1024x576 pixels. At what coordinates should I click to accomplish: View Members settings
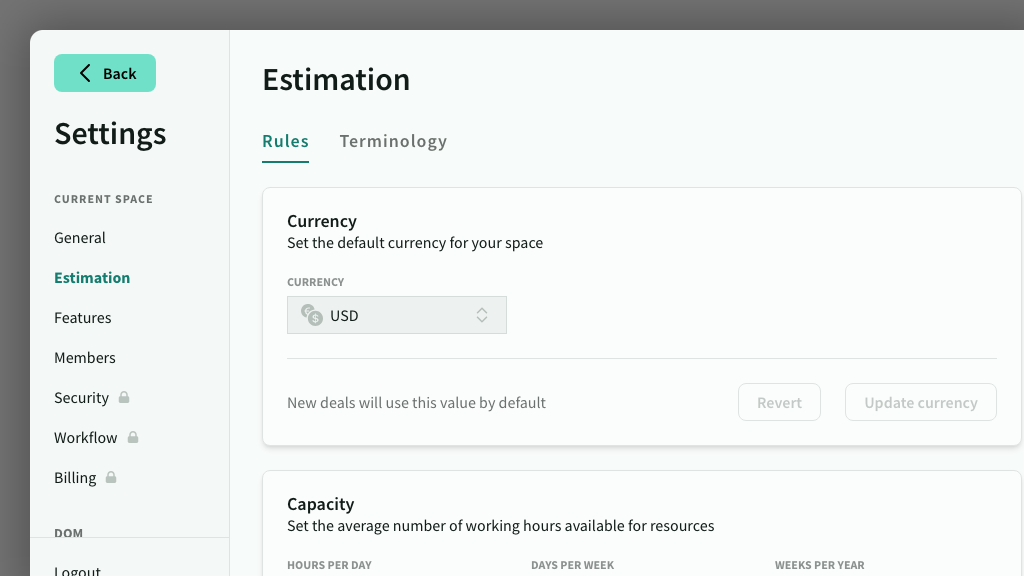point(85,357)
